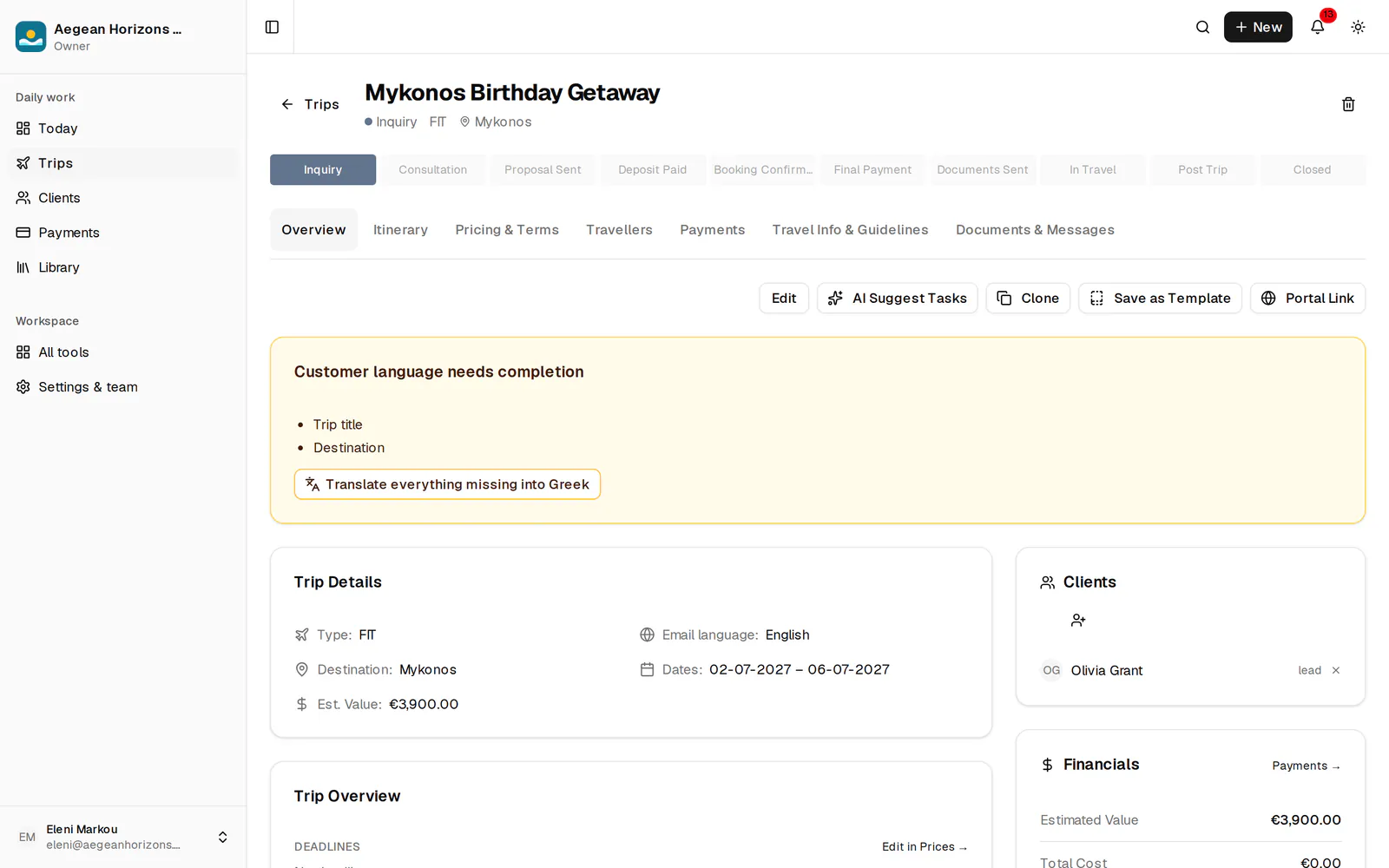Screen dimensions: 1389x868
Task: Select the Inquiry stage
Action: point(323,170)
